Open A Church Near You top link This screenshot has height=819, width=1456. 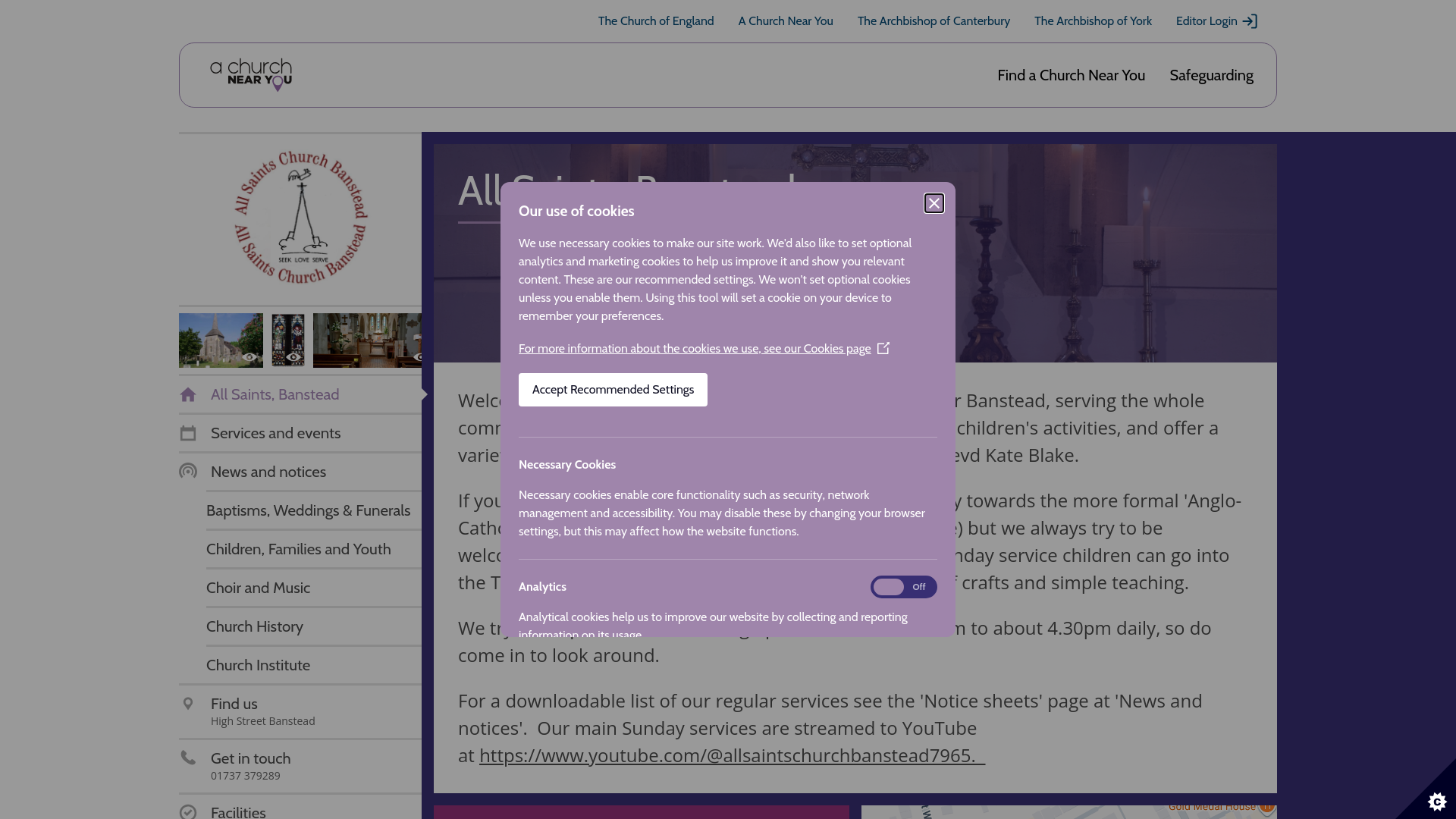click(786, 21)
